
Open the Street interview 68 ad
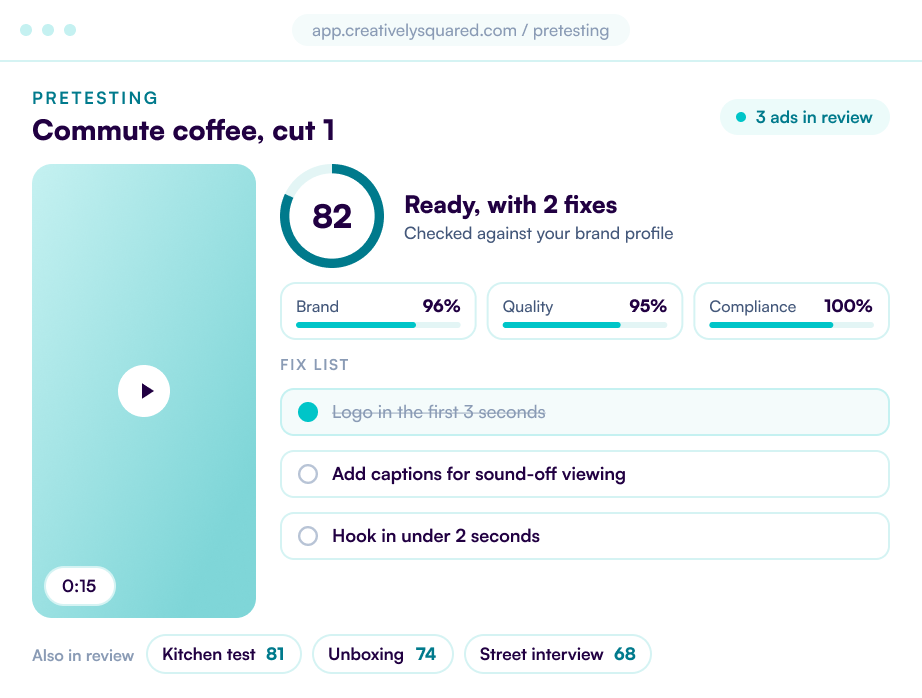click(x=557, y=654)
